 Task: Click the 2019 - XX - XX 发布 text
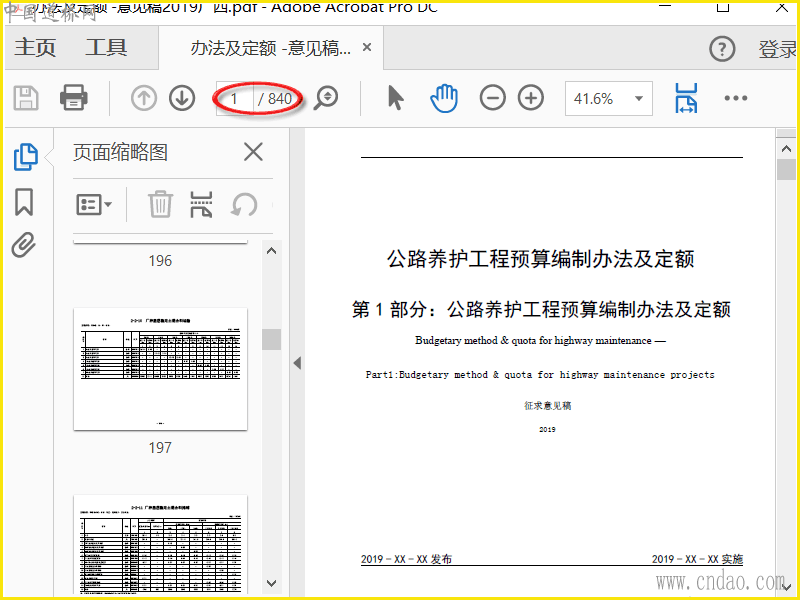click(x=406, y=559)
